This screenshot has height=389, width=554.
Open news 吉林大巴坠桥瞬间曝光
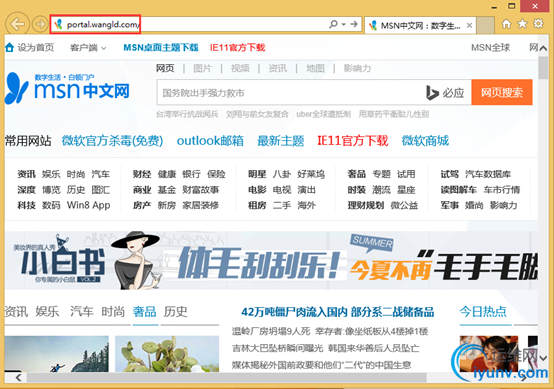pos(277,348)
